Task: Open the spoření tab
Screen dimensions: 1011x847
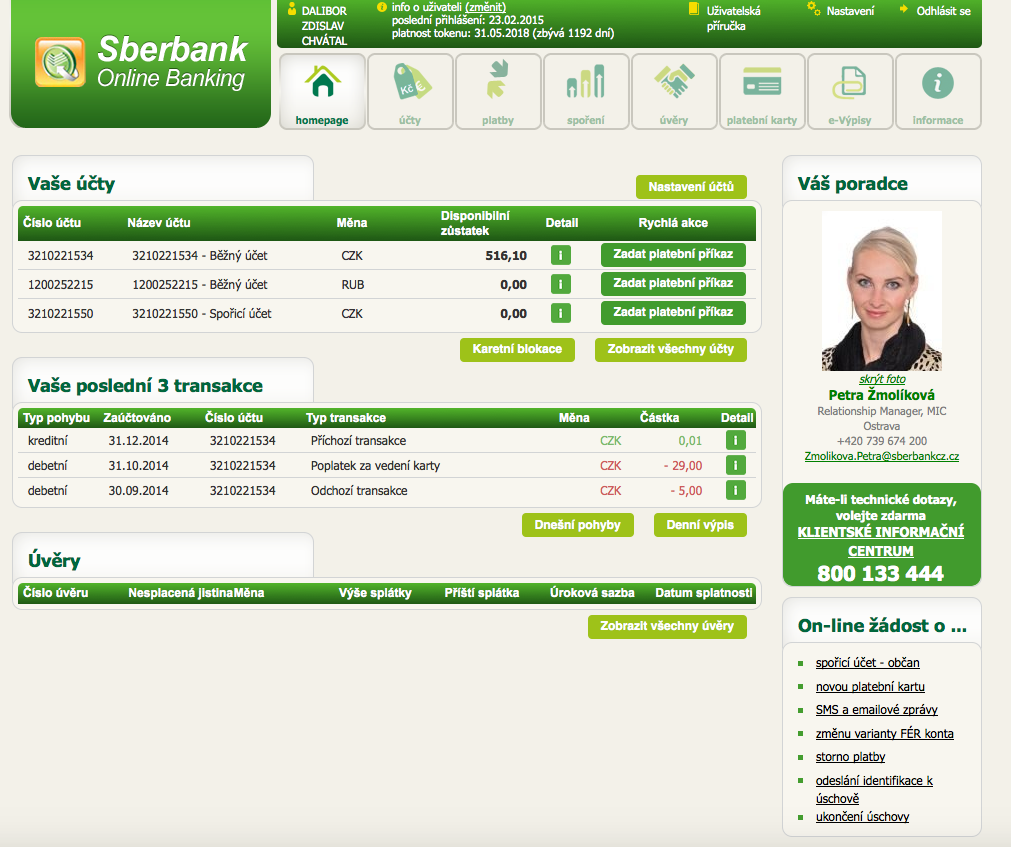Action: click(x=586, y=92)
